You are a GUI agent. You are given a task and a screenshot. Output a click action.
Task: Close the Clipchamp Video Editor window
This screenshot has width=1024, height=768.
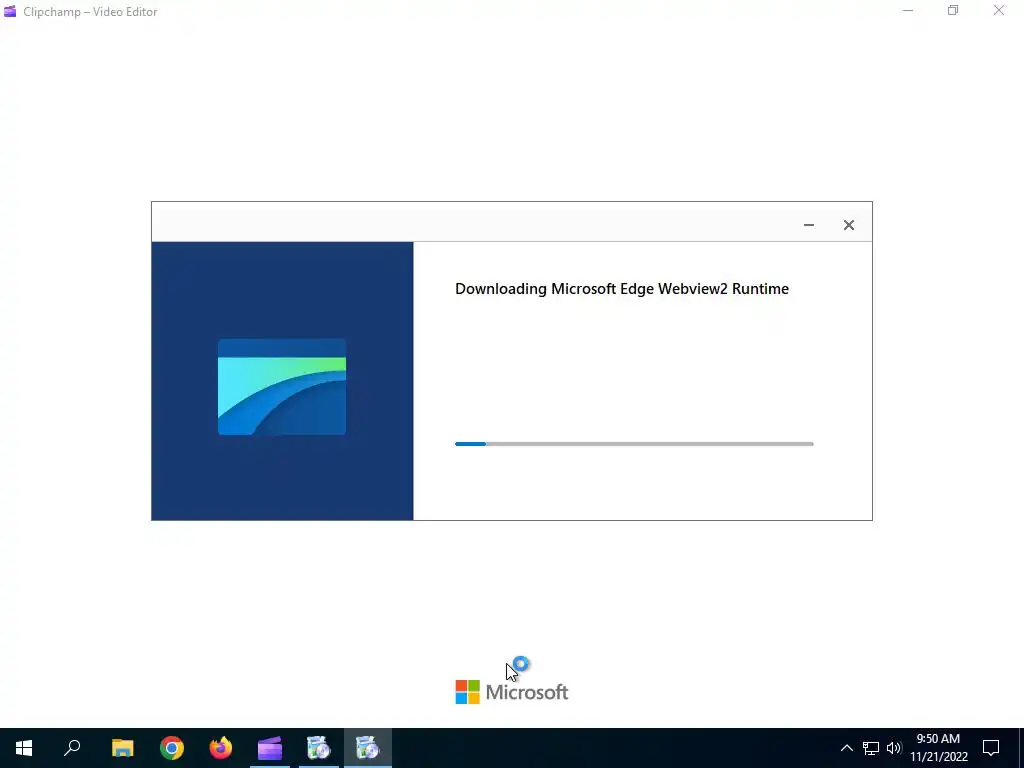pos(999,10)
